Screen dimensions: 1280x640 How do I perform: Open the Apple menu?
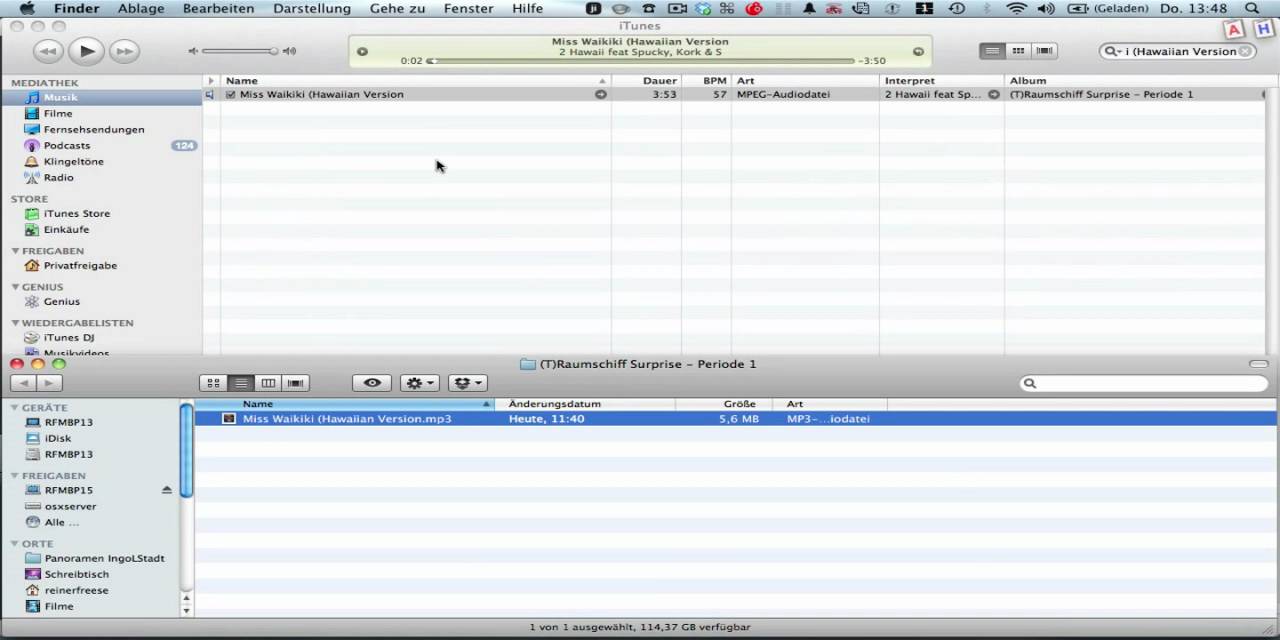tap(27, 8)
